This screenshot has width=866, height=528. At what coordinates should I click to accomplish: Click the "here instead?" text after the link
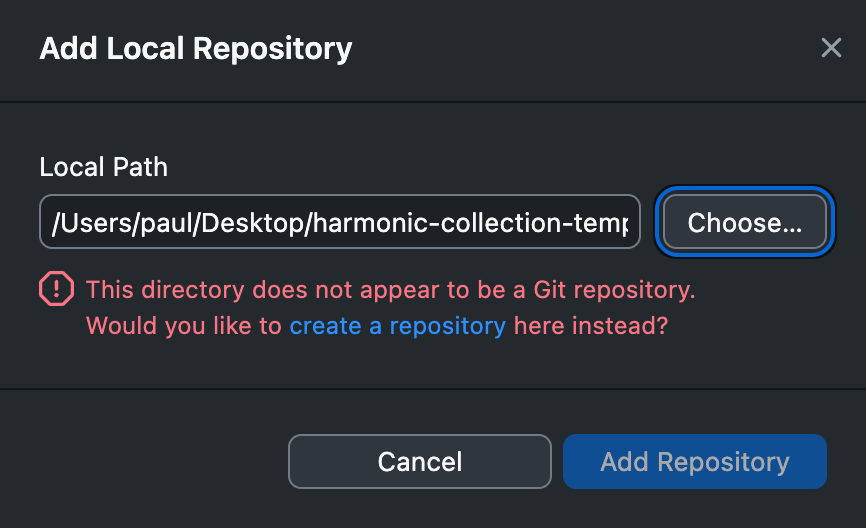[590, 326]
